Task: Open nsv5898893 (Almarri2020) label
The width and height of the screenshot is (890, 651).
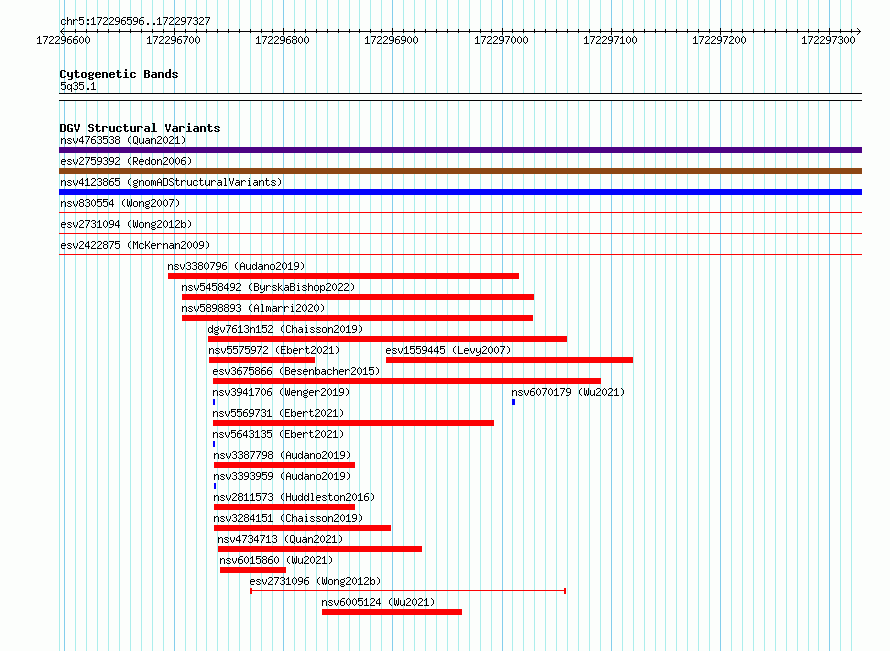Action: pyautogui.click(x=253, y=308)
